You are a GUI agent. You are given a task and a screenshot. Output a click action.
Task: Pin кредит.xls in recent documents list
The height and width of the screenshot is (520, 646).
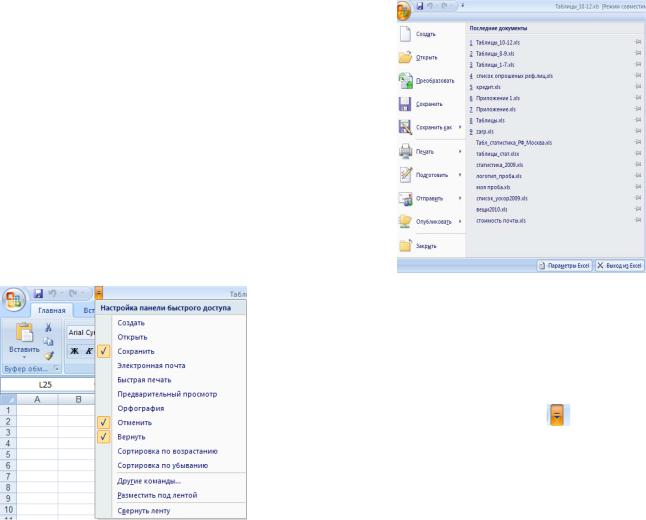(x=638, y=87)
